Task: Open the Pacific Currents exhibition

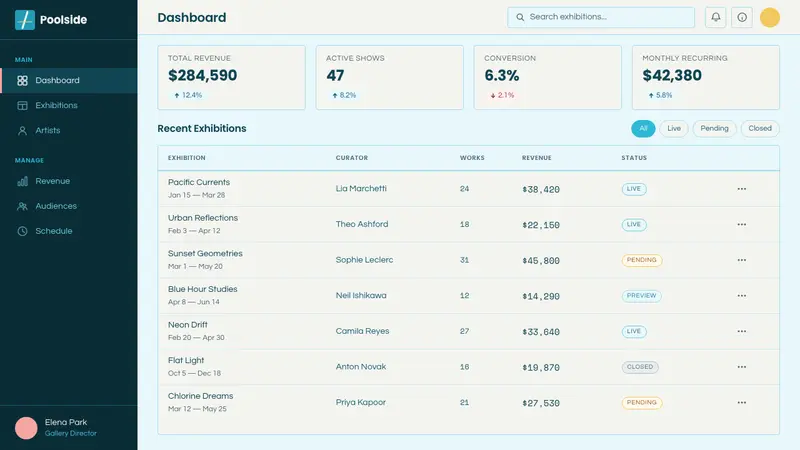Action: [x=199, y=183]
